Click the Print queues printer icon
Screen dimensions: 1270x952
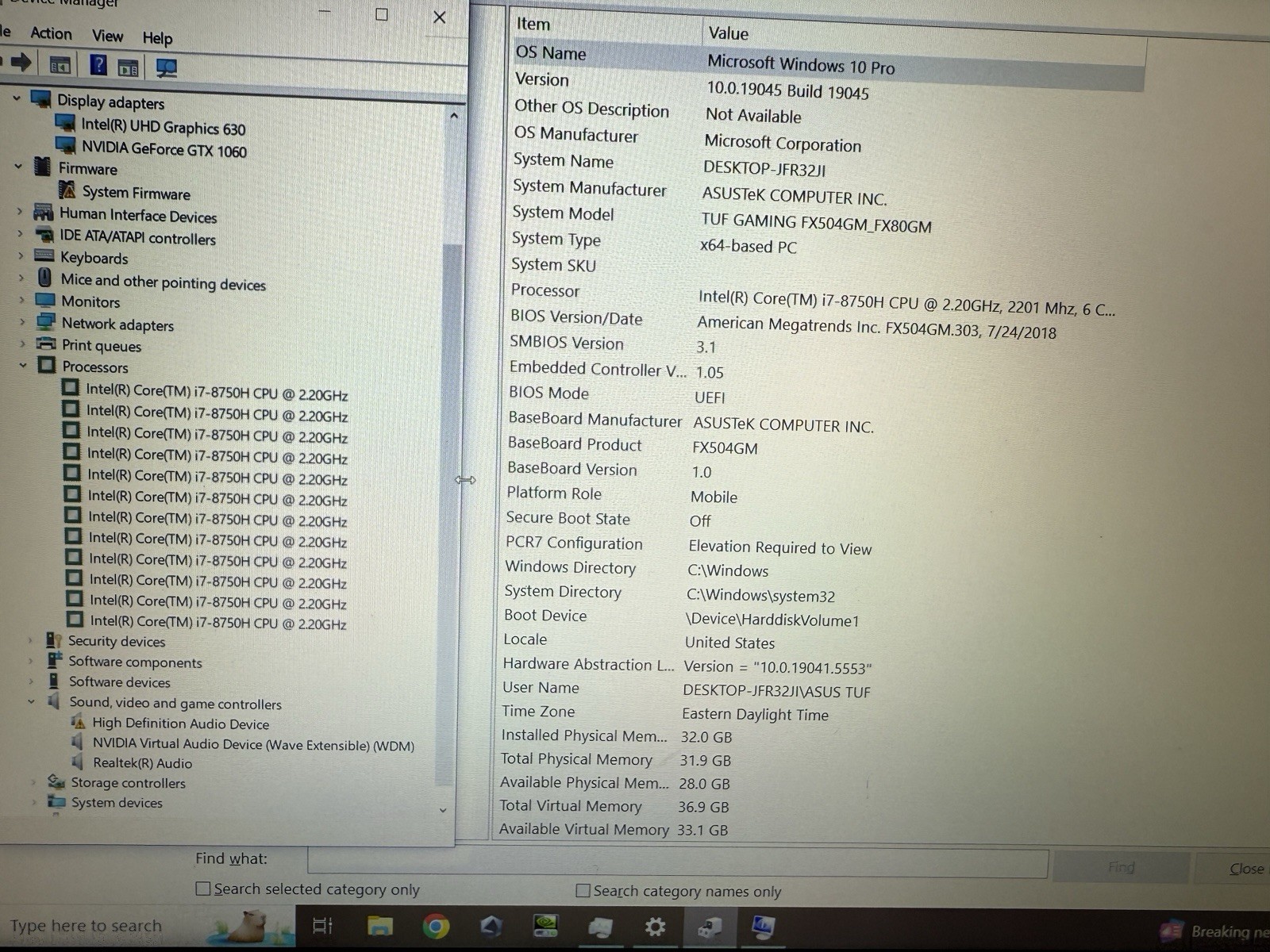tap(47, 344)
